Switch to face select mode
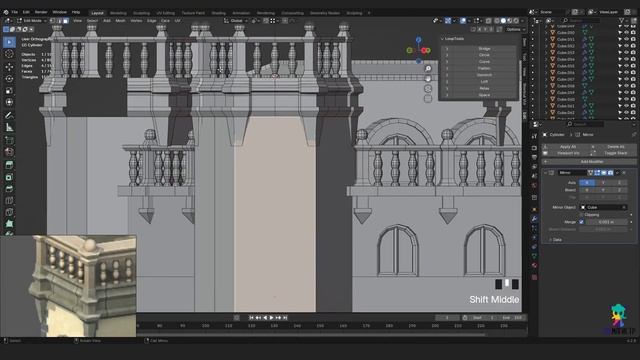 [x=66, y=20]
